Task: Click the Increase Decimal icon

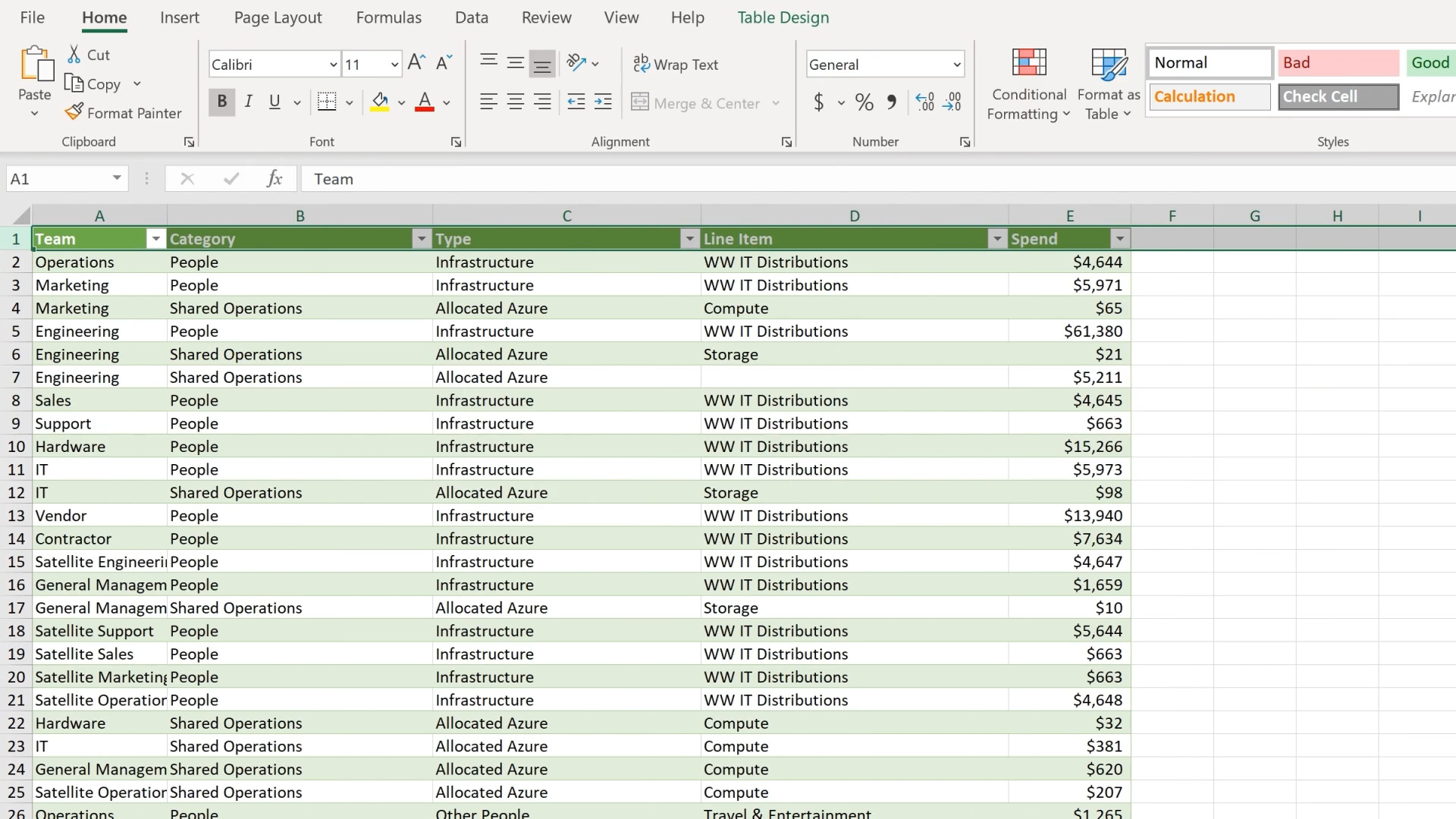Action: pyautogui.click(x=924, y=102)
